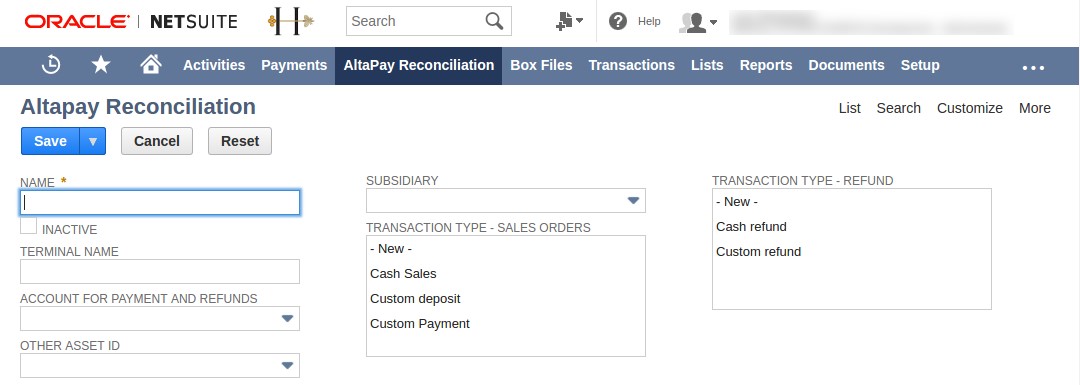Open the Search link near Customize
The image size is (1080, 385).
click(x=899, y=108)
